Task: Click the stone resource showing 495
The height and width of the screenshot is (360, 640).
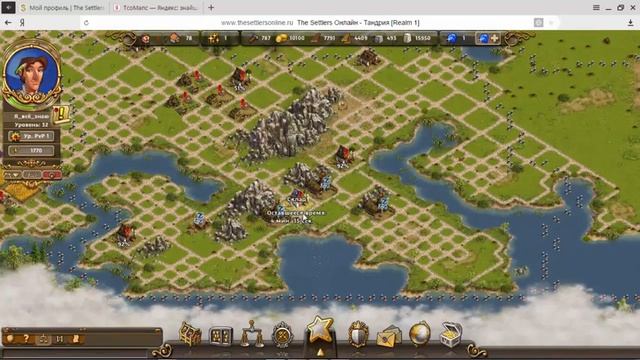Action: (386, 38)
